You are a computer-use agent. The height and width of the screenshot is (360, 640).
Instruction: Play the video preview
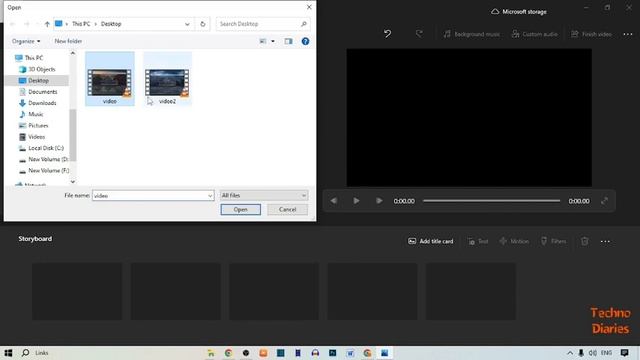tap(356, 201)
